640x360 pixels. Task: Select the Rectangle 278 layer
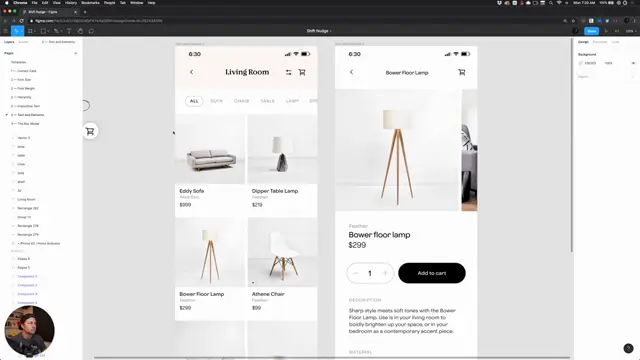28,226
